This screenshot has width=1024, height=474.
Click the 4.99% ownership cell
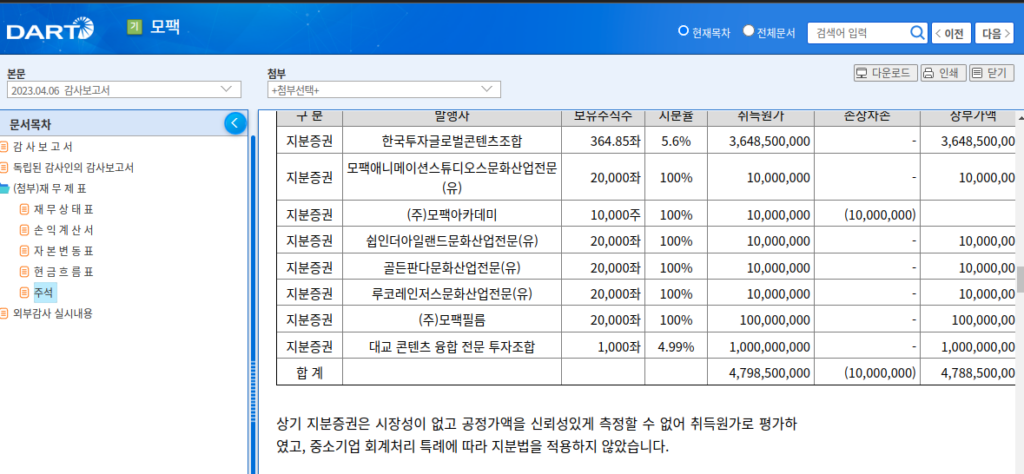(x=676, y=347)
